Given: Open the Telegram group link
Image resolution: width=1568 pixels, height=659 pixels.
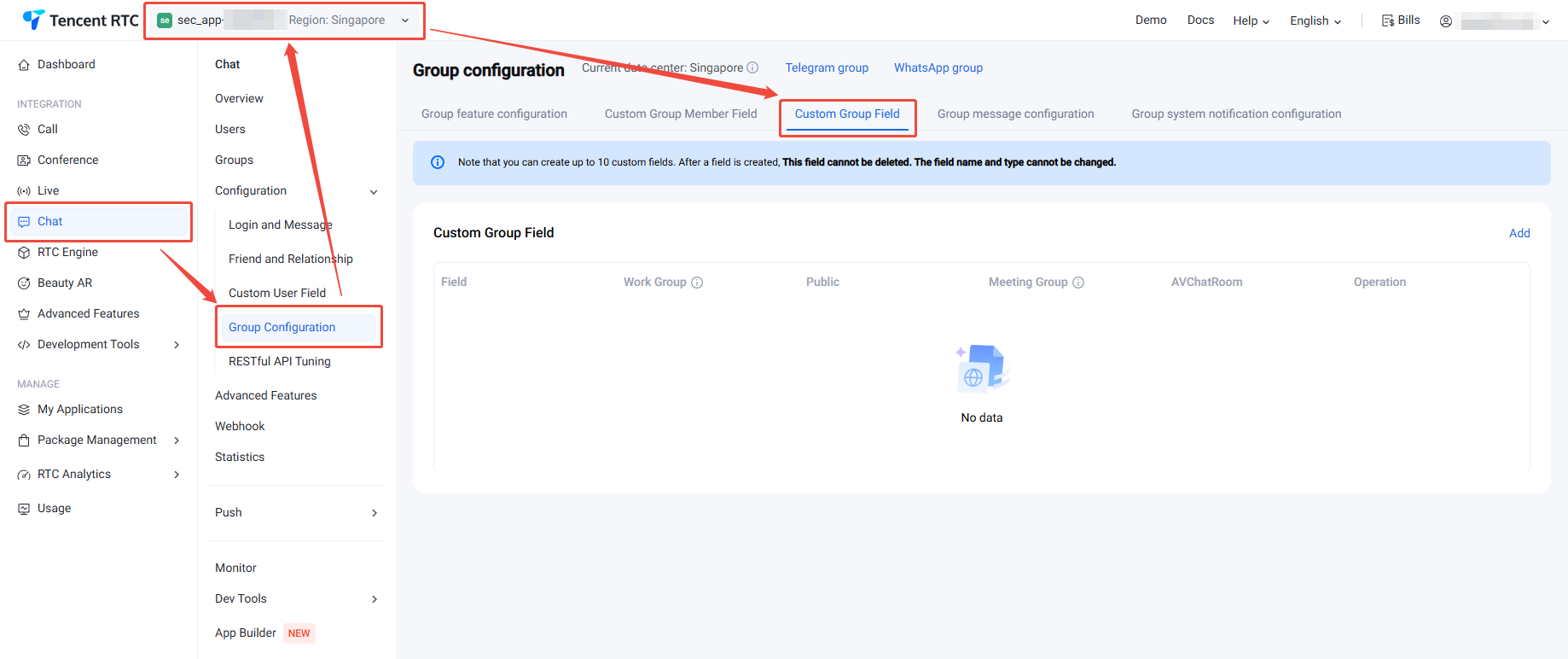Looking at the screenshot, I should [827, 68].
